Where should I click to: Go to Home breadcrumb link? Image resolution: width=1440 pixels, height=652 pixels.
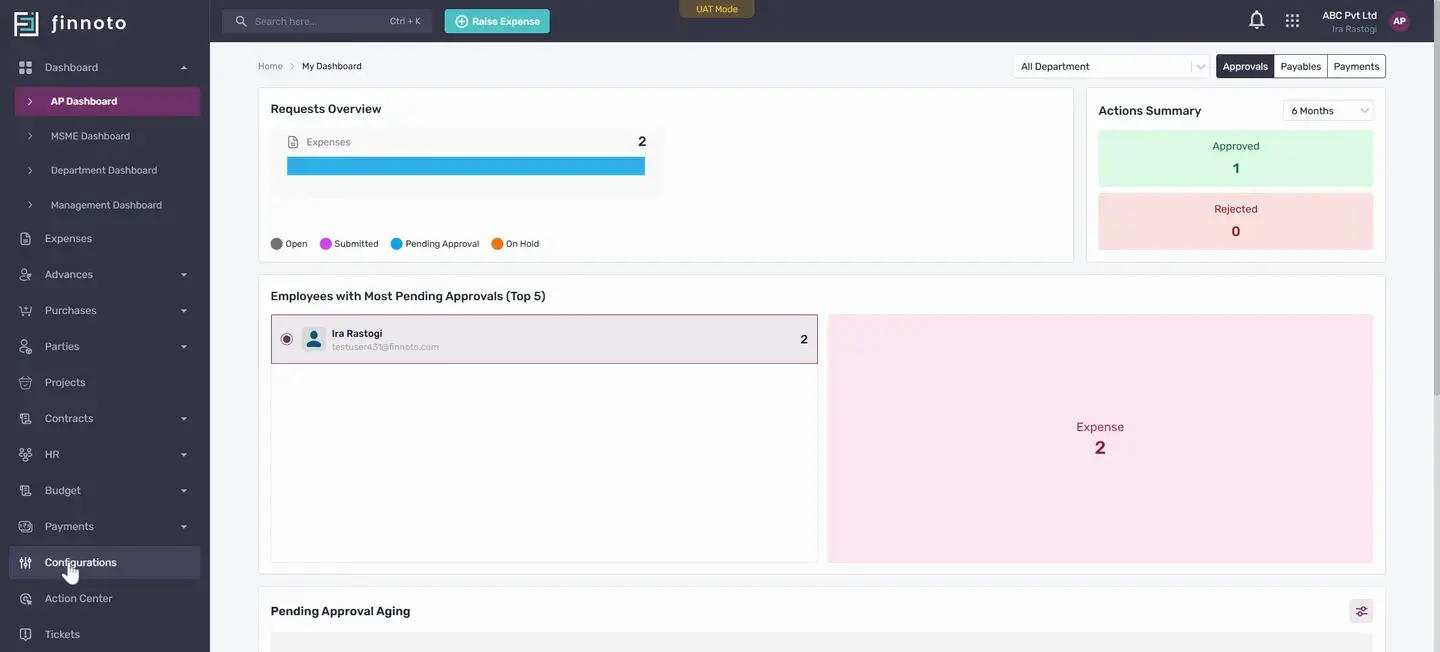click(x=270, y=66)
